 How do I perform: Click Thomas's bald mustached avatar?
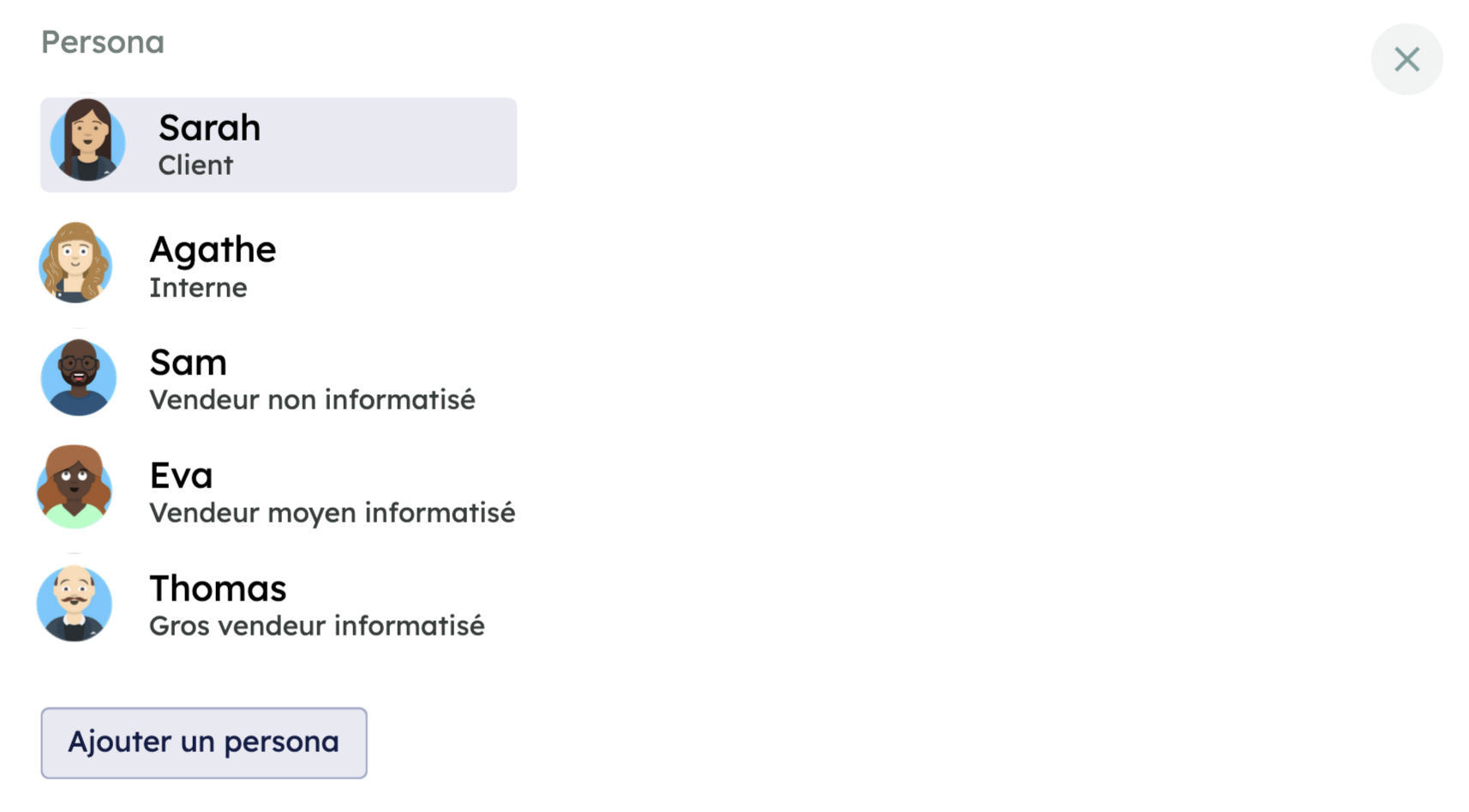[x=75, y=603]
